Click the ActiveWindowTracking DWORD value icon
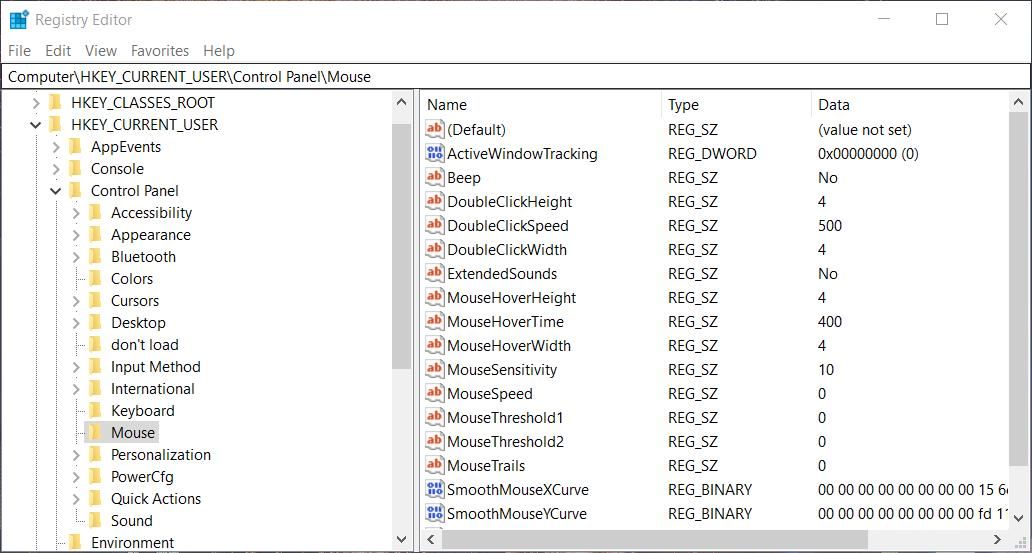The height and width of the screenshot is (553, 1032). tap(434, 154)
